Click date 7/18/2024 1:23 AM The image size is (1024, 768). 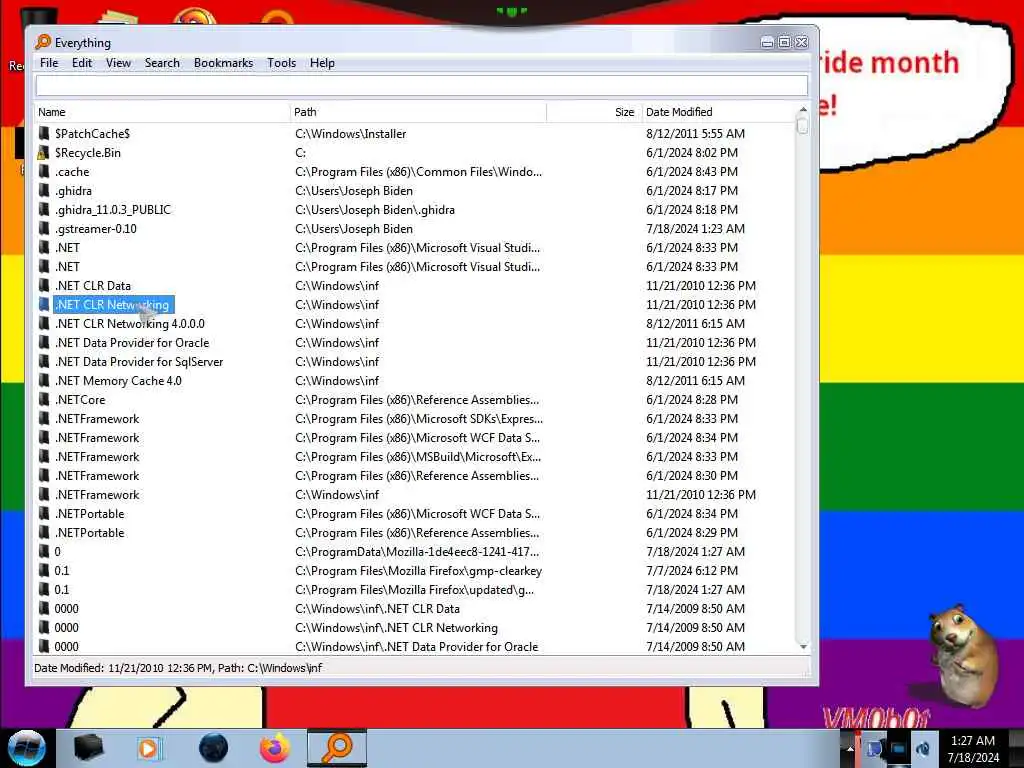click(695, 229)
